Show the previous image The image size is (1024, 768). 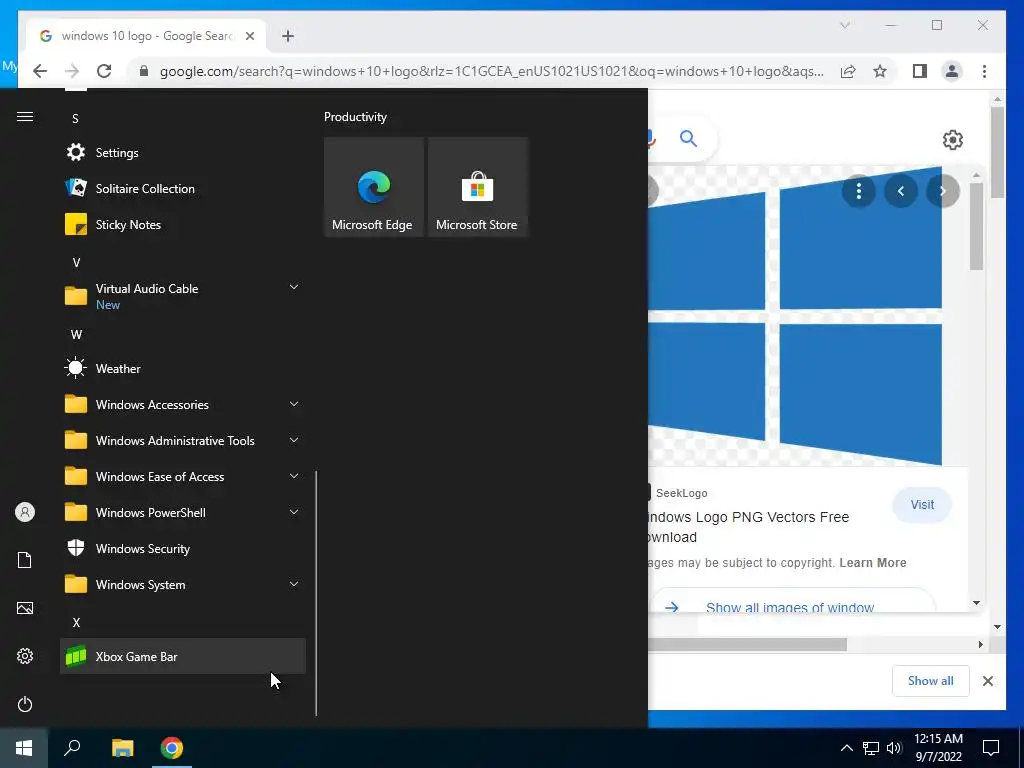coord(901,191)
